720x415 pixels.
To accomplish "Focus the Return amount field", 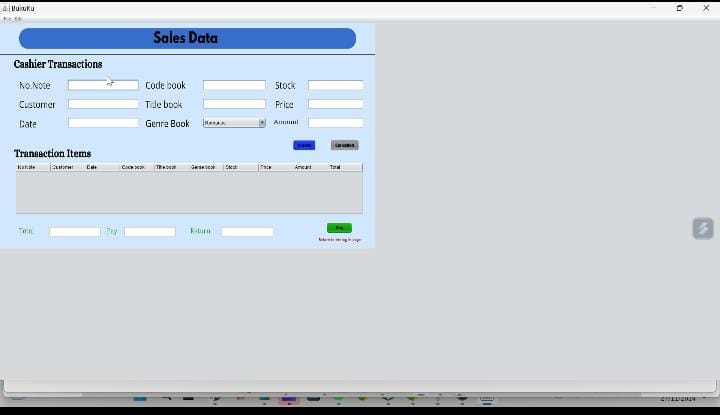I will point(247,232).
